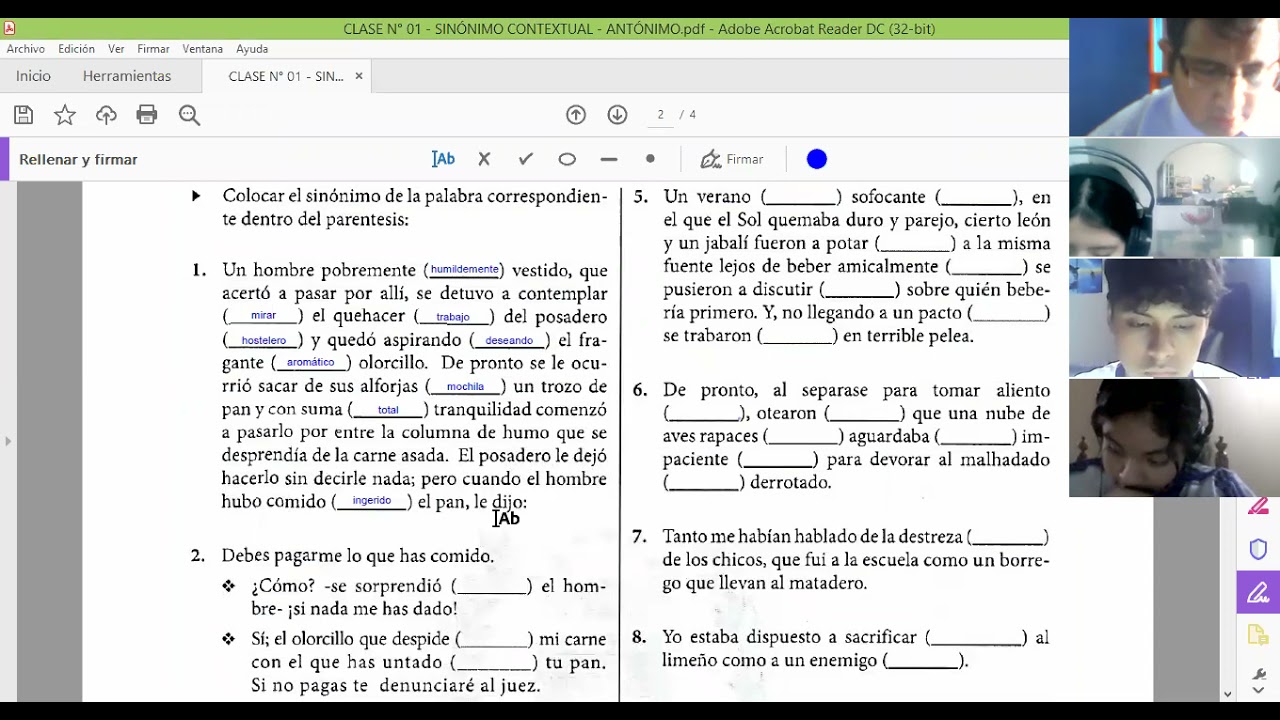Add the document to favorites with star icon
Viewport: 1280px width, 720px height.
[65, 115]
